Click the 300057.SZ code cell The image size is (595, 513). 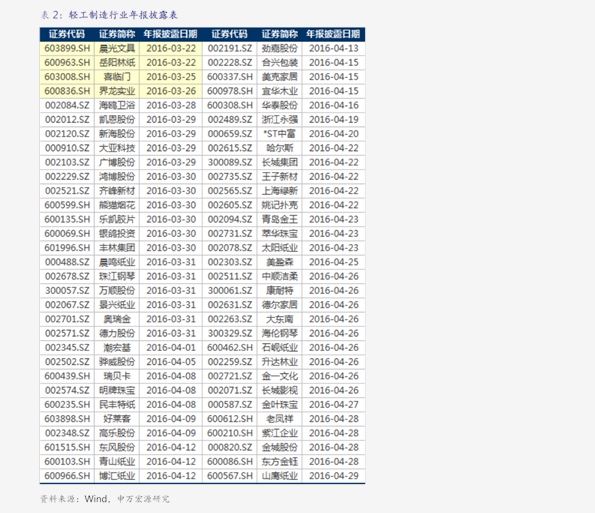click(67, 291)
